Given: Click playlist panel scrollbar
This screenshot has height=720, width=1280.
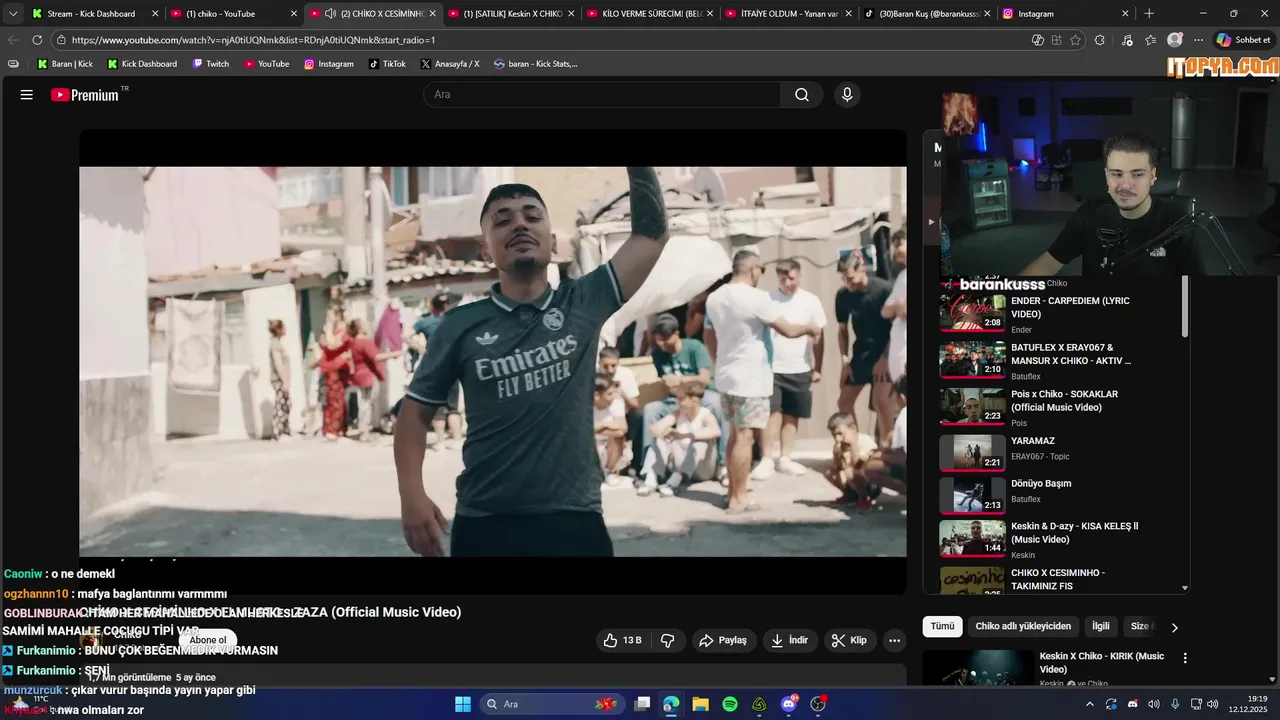Looking at the screenshot, I should pyautogui.click(x=1185, y=307).
